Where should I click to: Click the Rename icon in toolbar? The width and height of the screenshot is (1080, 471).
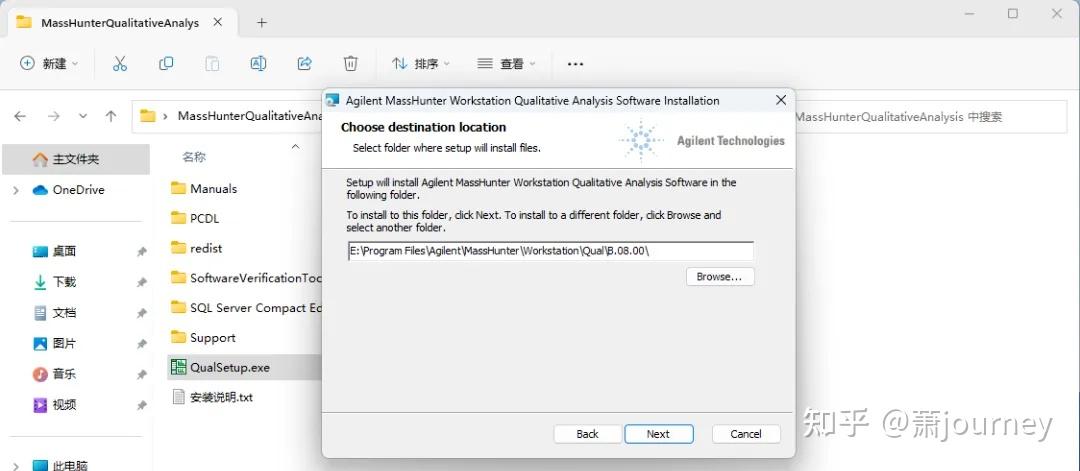coord(258,63)
